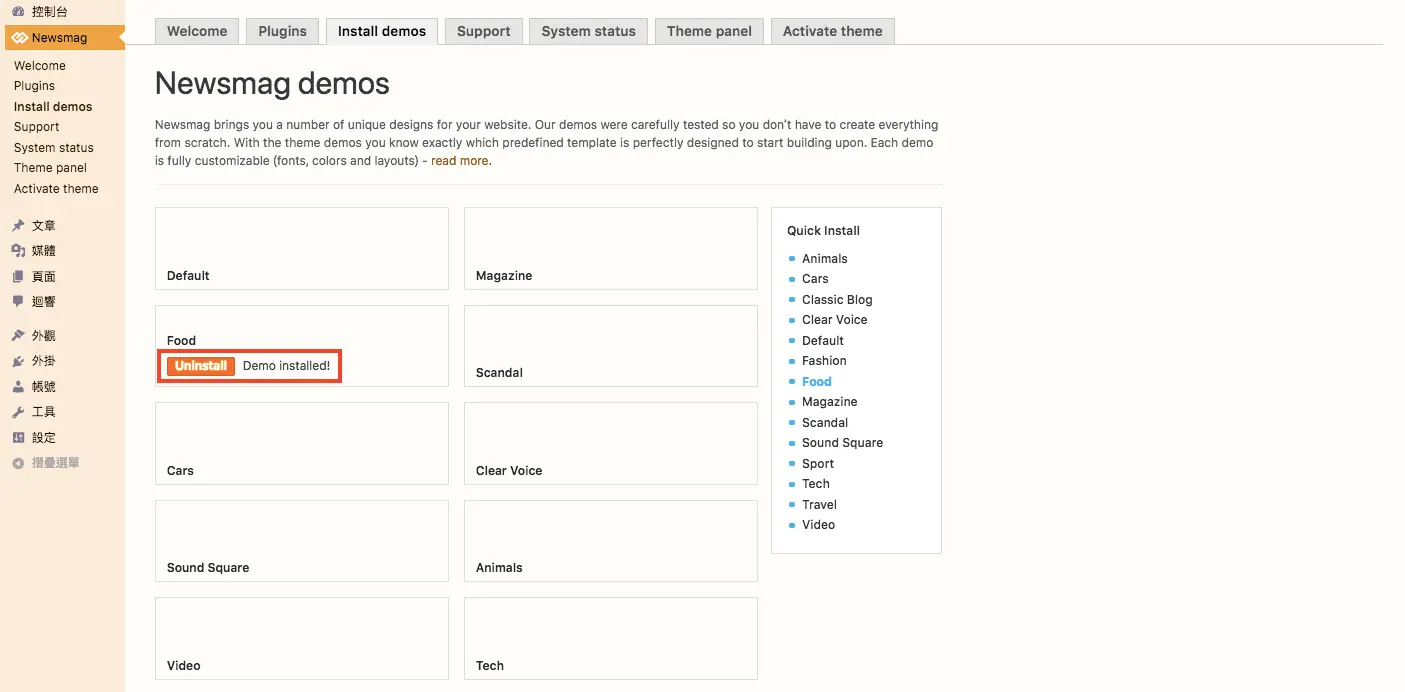The image size is (1405, 692).
Task: Click the Newsmag logo icon in sidebar
Action: pos(19,38)
